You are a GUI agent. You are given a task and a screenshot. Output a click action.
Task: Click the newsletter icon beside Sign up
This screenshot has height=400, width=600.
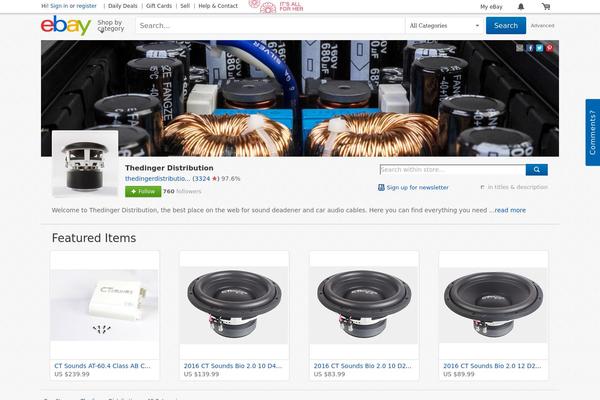click(381, 187)
